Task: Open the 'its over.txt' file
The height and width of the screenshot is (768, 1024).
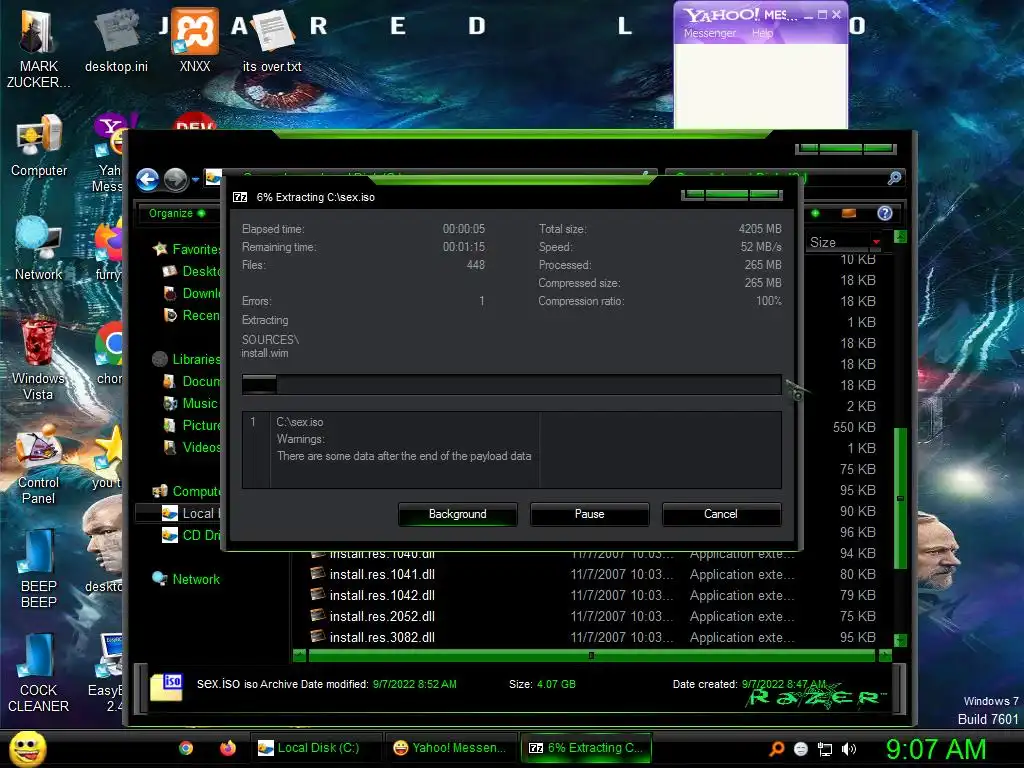Action: 272,40
